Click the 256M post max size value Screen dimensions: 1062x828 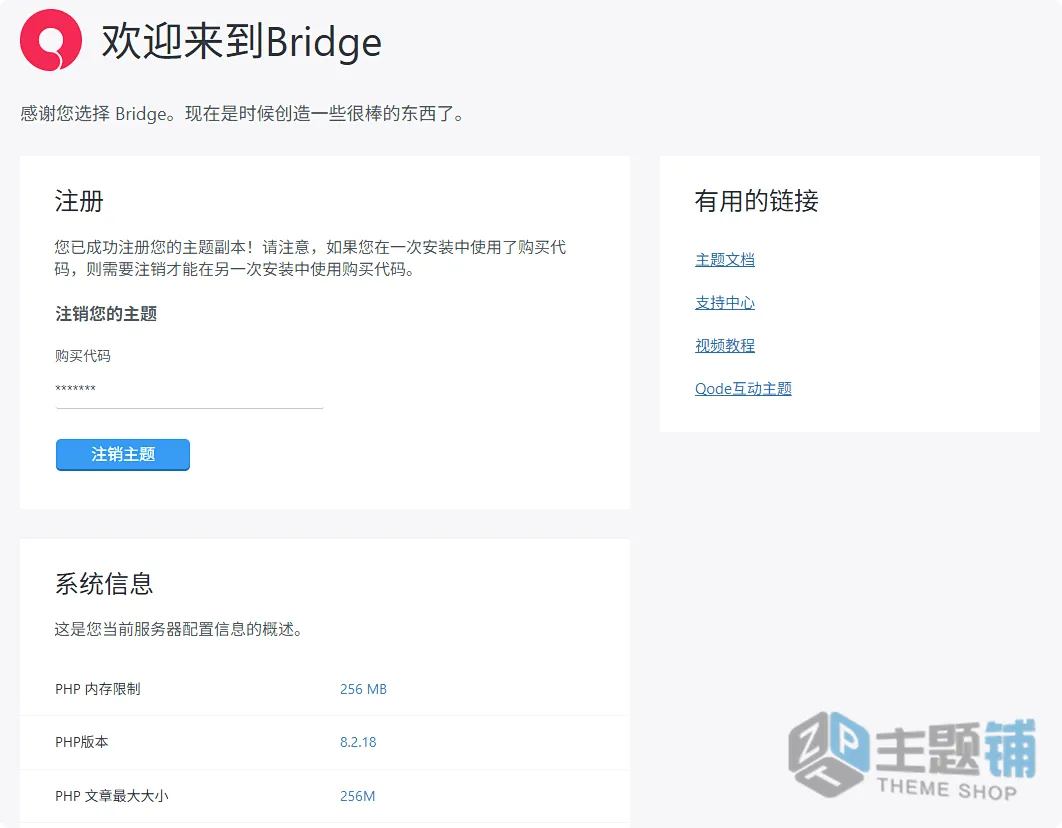point(357,796)
